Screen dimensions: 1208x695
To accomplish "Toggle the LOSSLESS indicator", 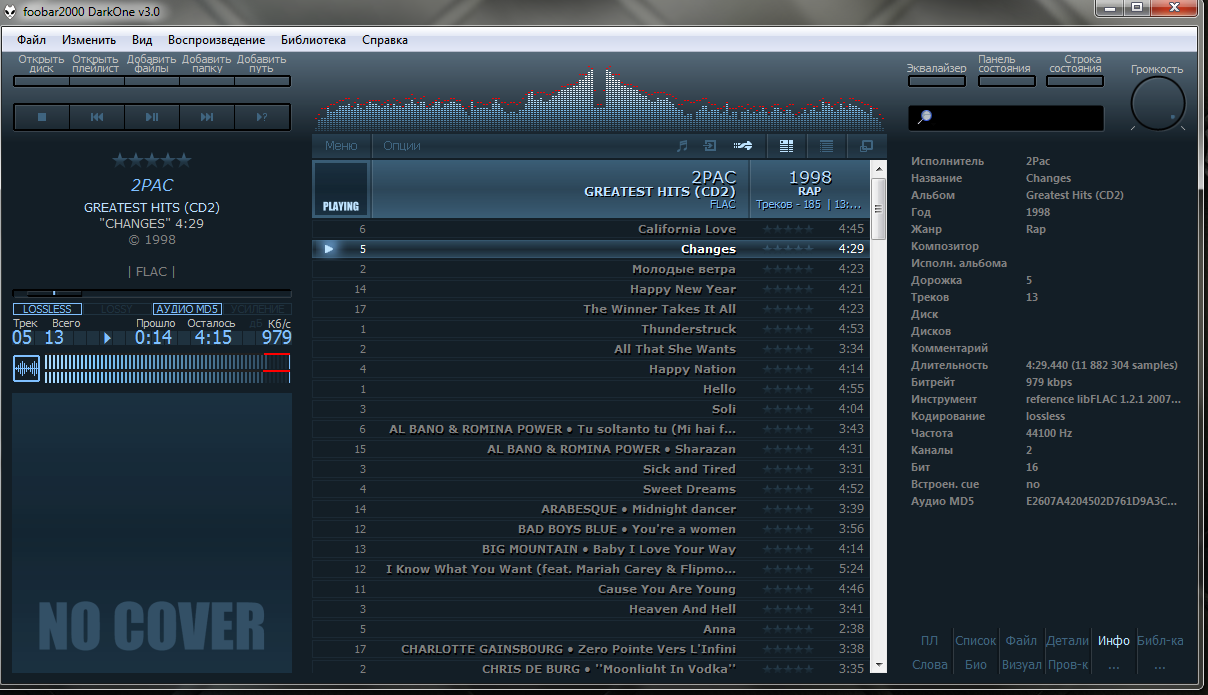I will [48, 309].
